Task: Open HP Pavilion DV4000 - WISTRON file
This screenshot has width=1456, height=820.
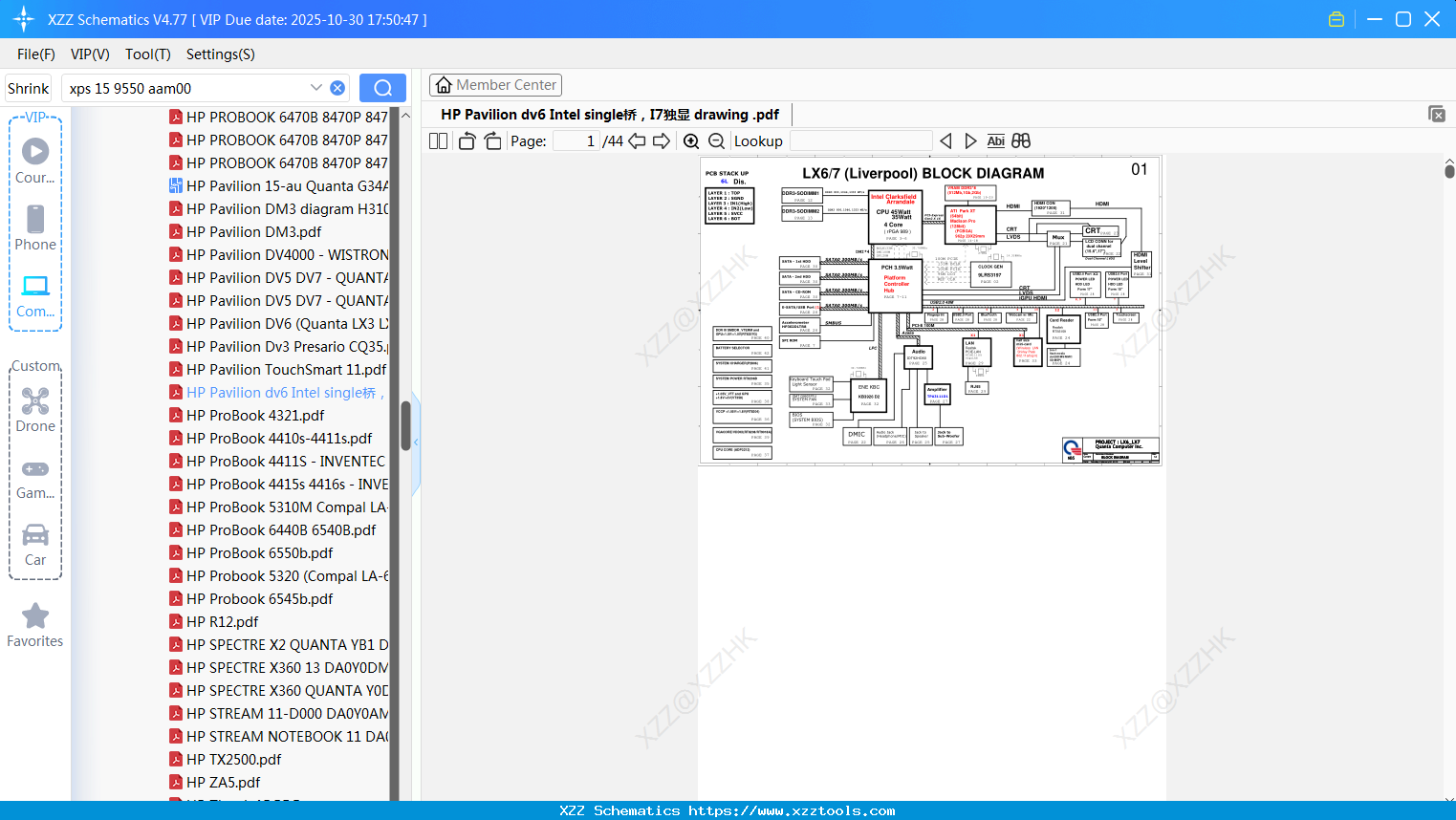Action: tap(278, 255)
